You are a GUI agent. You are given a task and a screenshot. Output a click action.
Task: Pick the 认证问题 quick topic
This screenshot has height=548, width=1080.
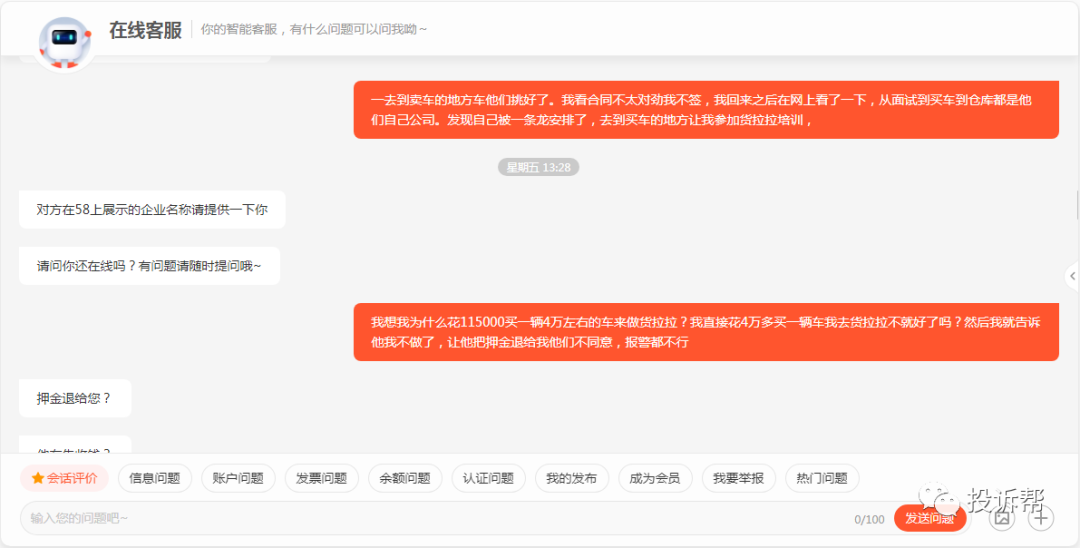pyautogui.click(x=488, y=478)
